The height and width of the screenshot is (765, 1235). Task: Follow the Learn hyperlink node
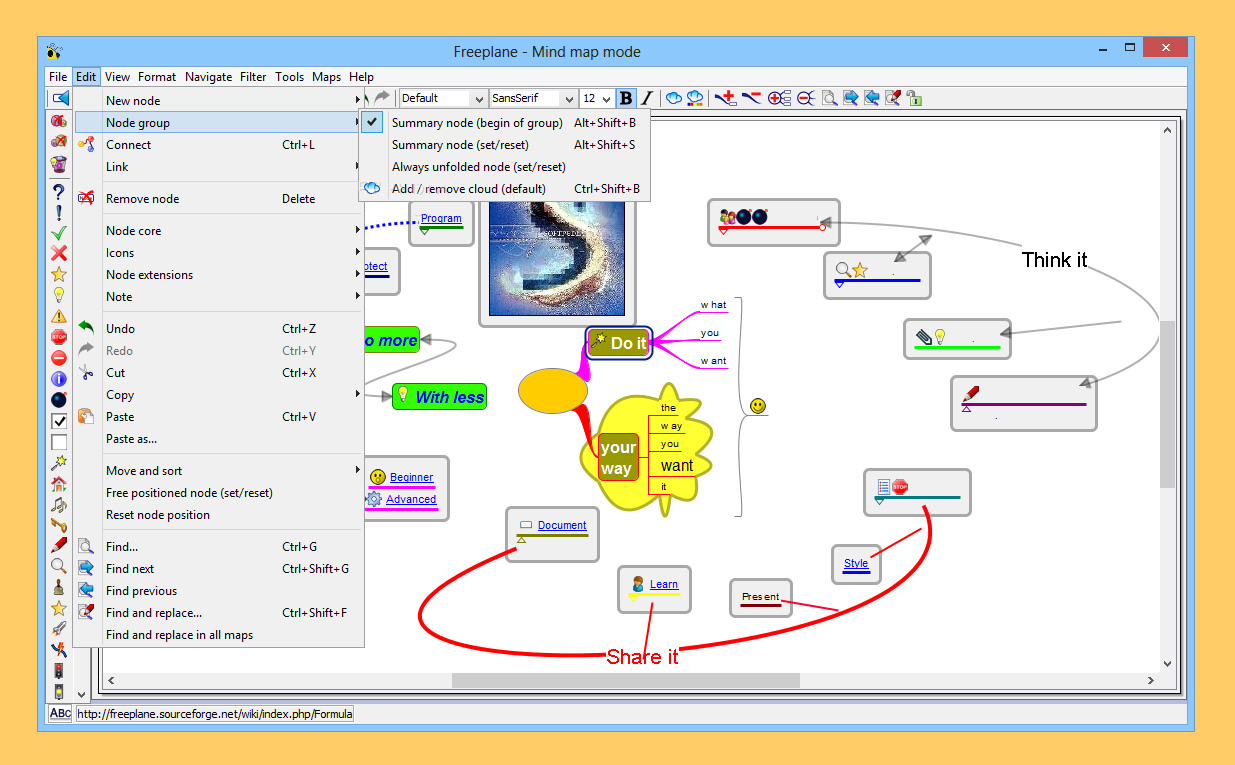pyautogui.click(x=665, y=583)
